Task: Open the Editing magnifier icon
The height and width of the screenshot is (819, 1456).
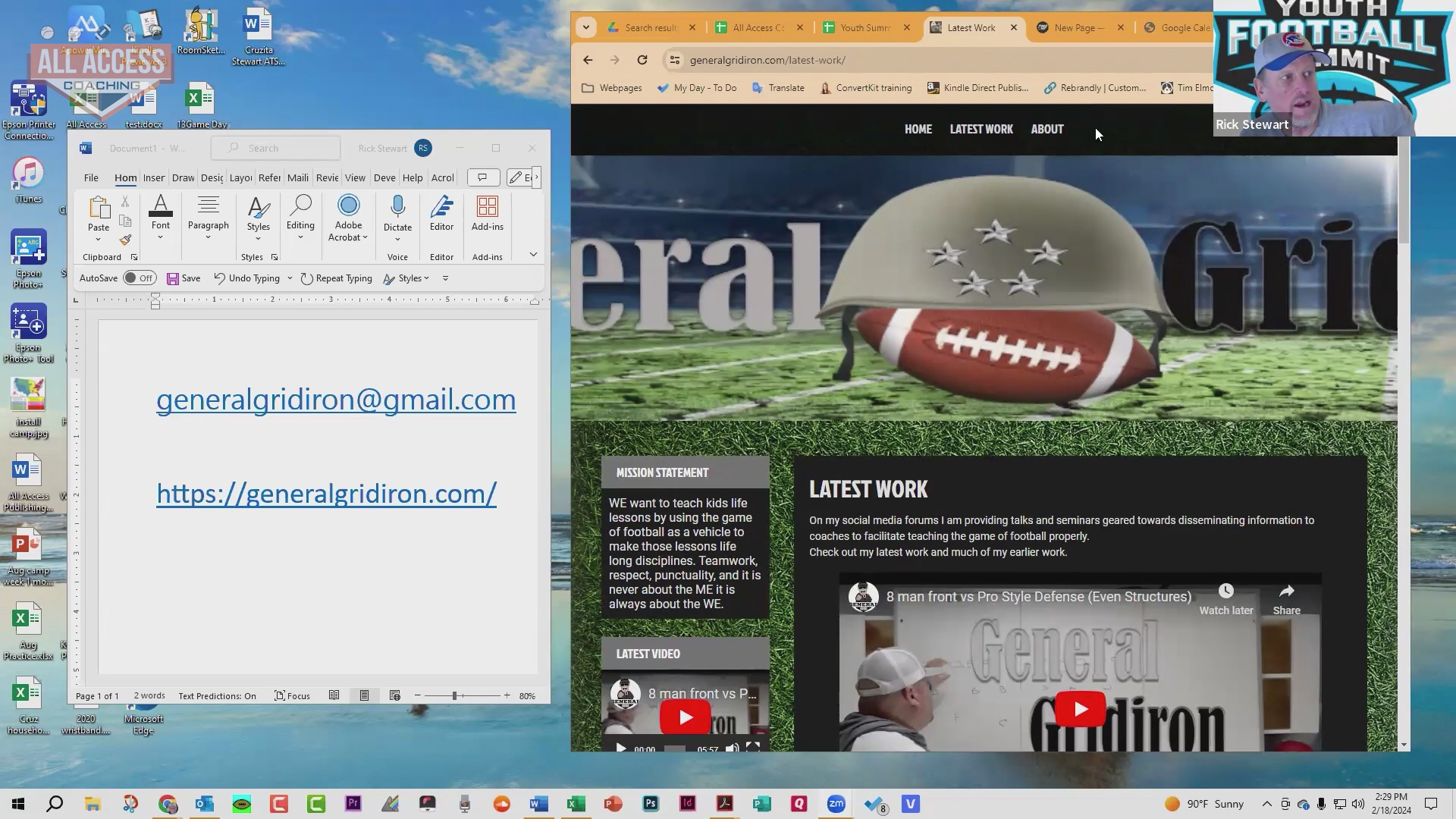Action: point(300,206)
